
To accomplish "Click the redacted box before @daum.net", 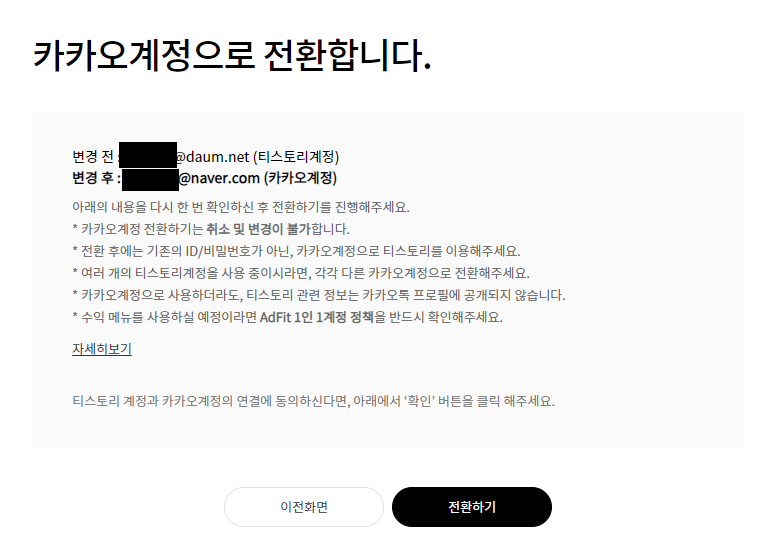I will (148, 155).
